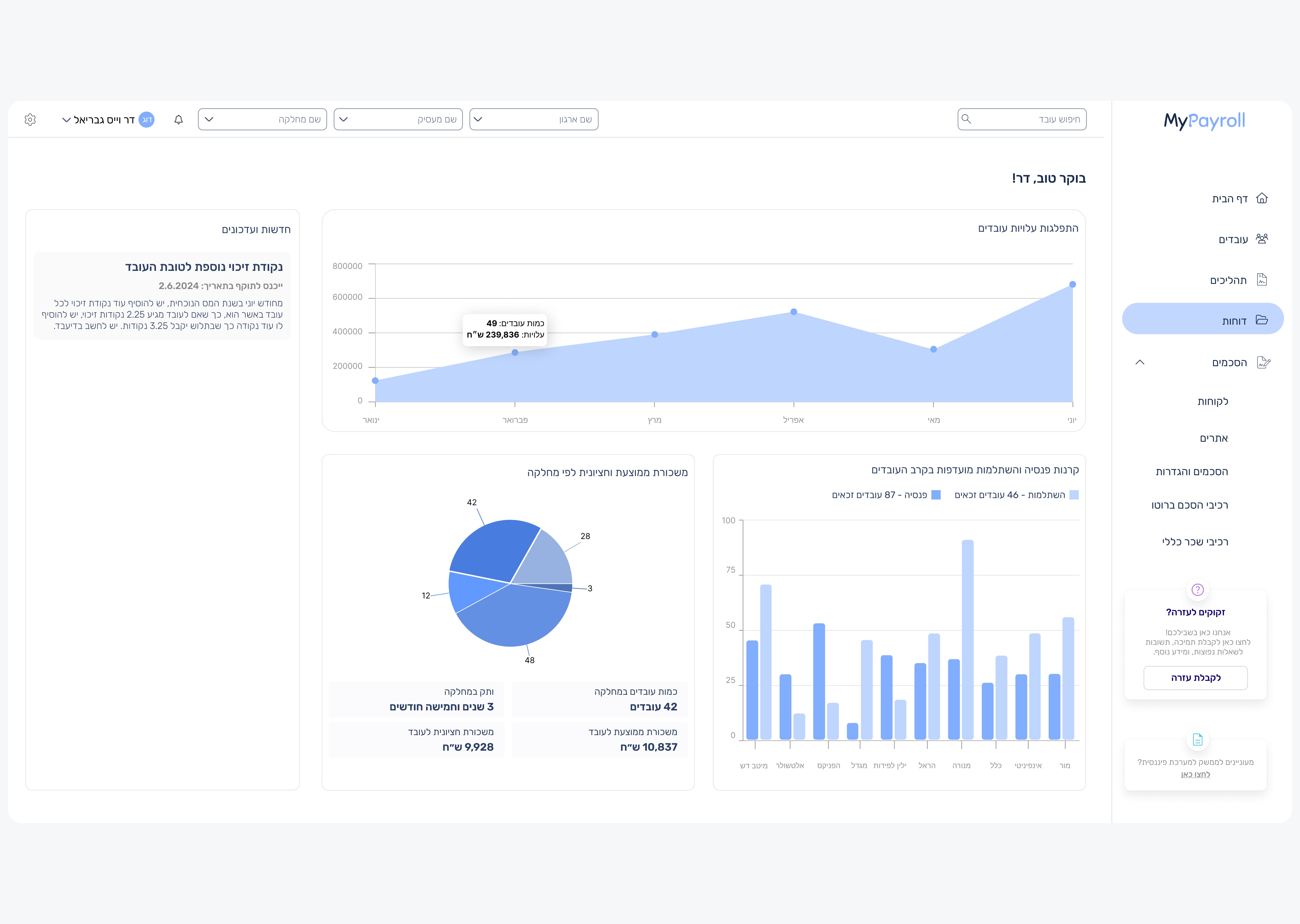Click the document icon beside תהליכים
This screenshot has height=924, width=1300.
[x=1262, y=279]
